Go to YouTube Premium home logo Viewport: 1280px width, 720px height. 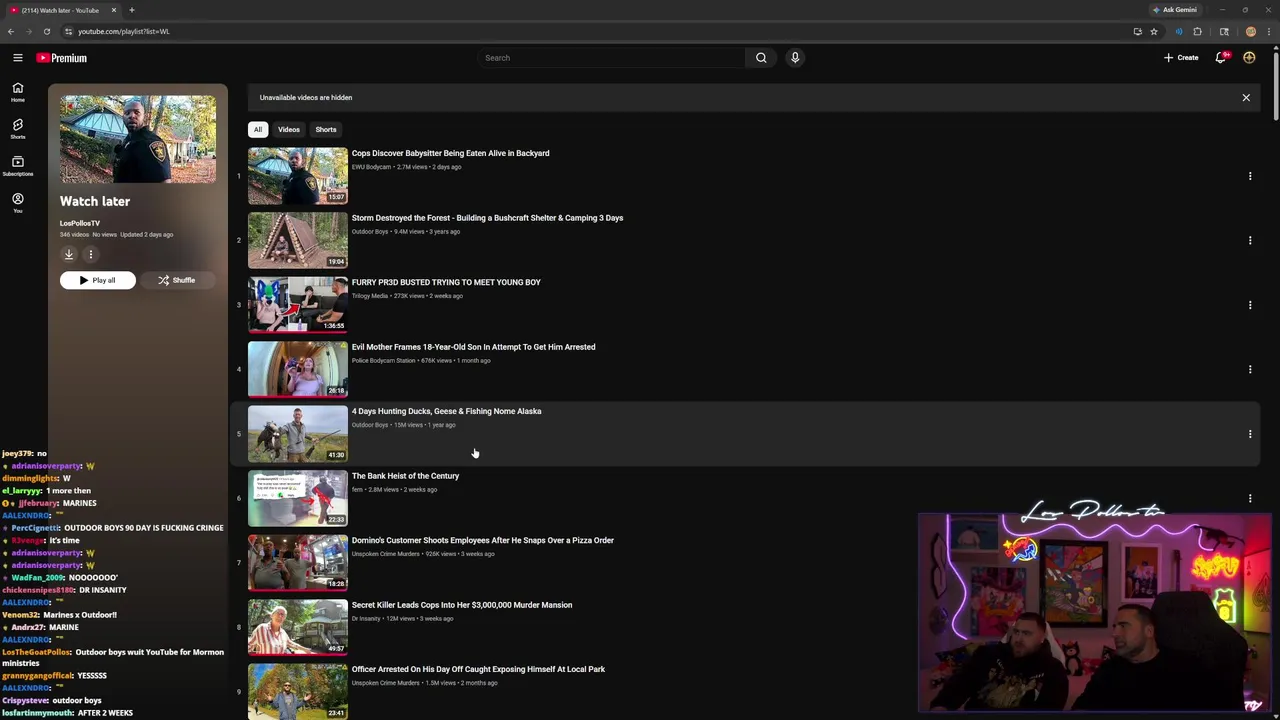click(62, 58)
